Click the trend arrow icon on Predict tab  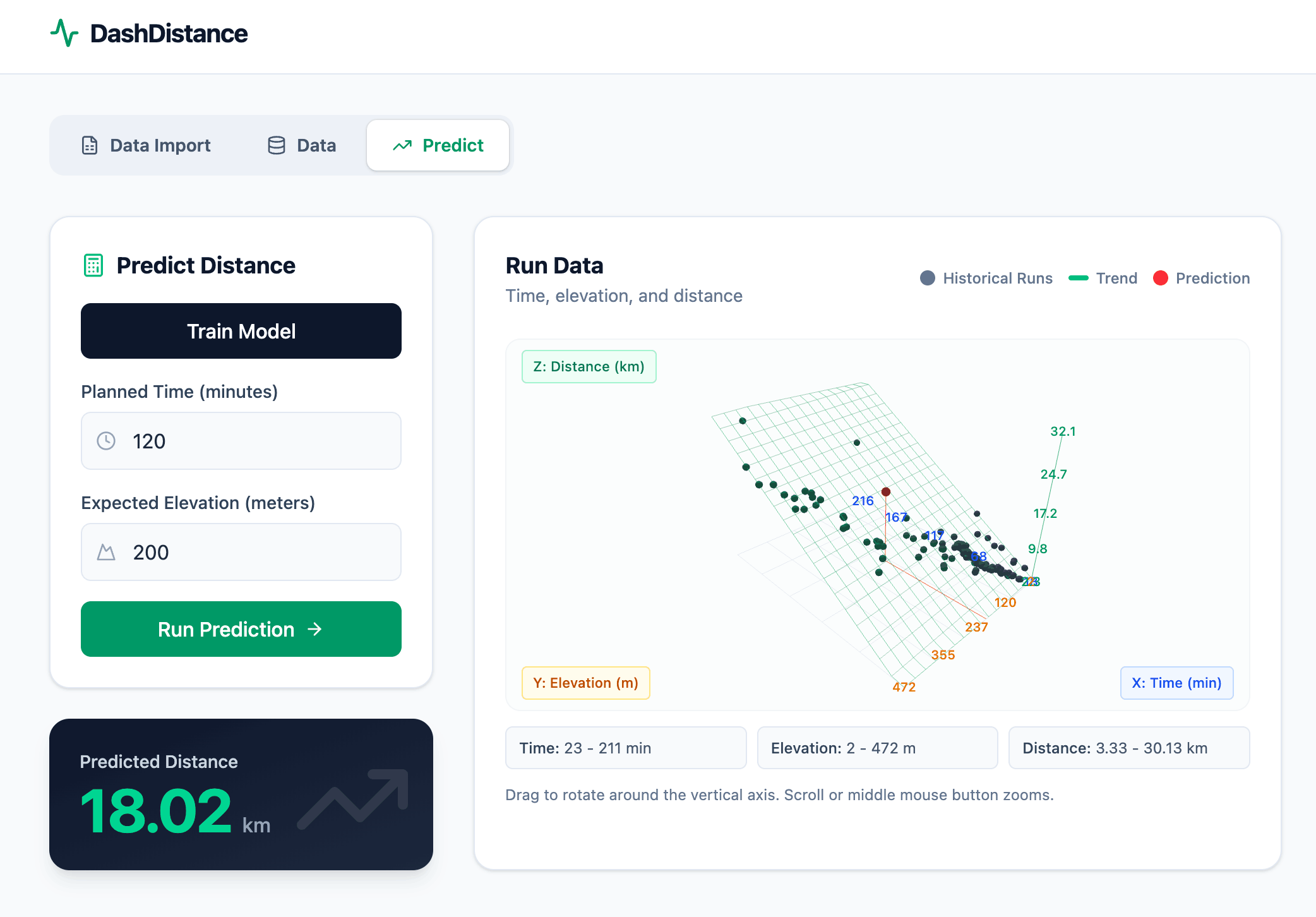click(402, 146)
